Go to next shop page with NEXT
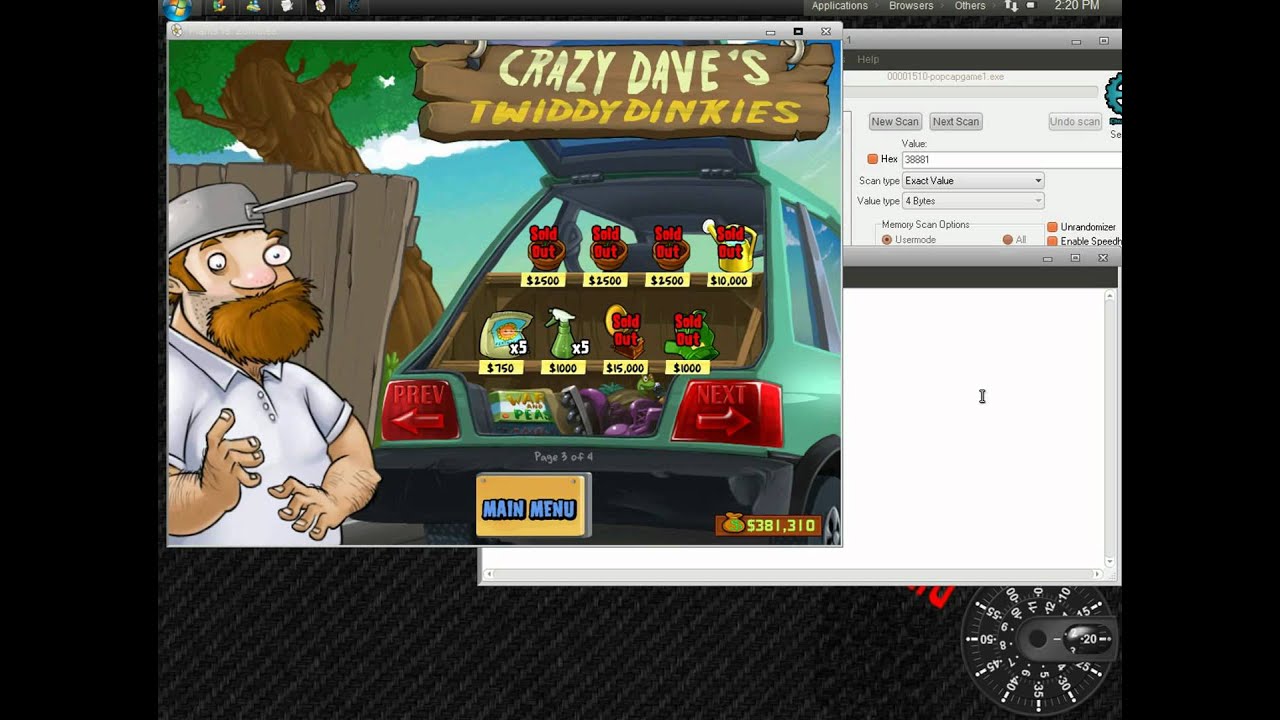 pyautogui.click(x=726, y=411)
